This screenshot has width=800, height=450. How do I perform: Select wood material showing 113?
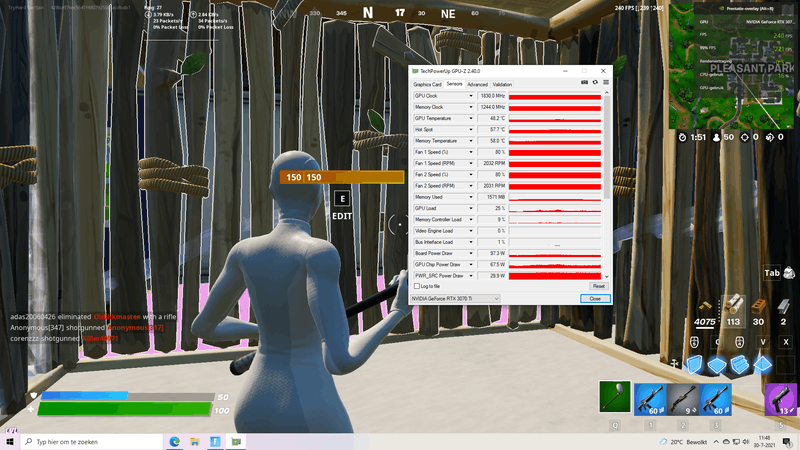point(733,311)
